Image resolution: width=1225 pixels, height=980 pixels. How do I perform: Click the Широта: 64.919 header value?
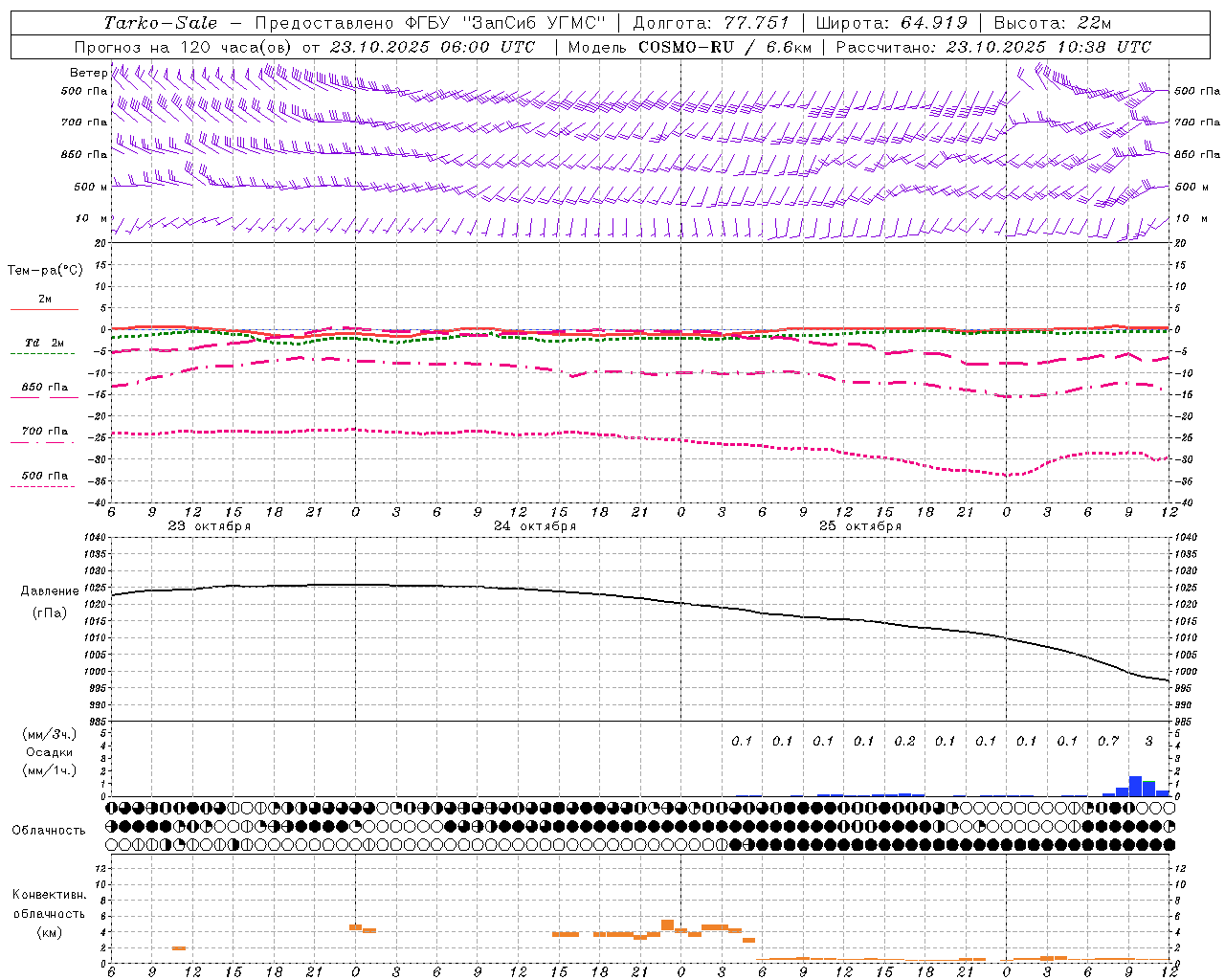tap(891, 23)
